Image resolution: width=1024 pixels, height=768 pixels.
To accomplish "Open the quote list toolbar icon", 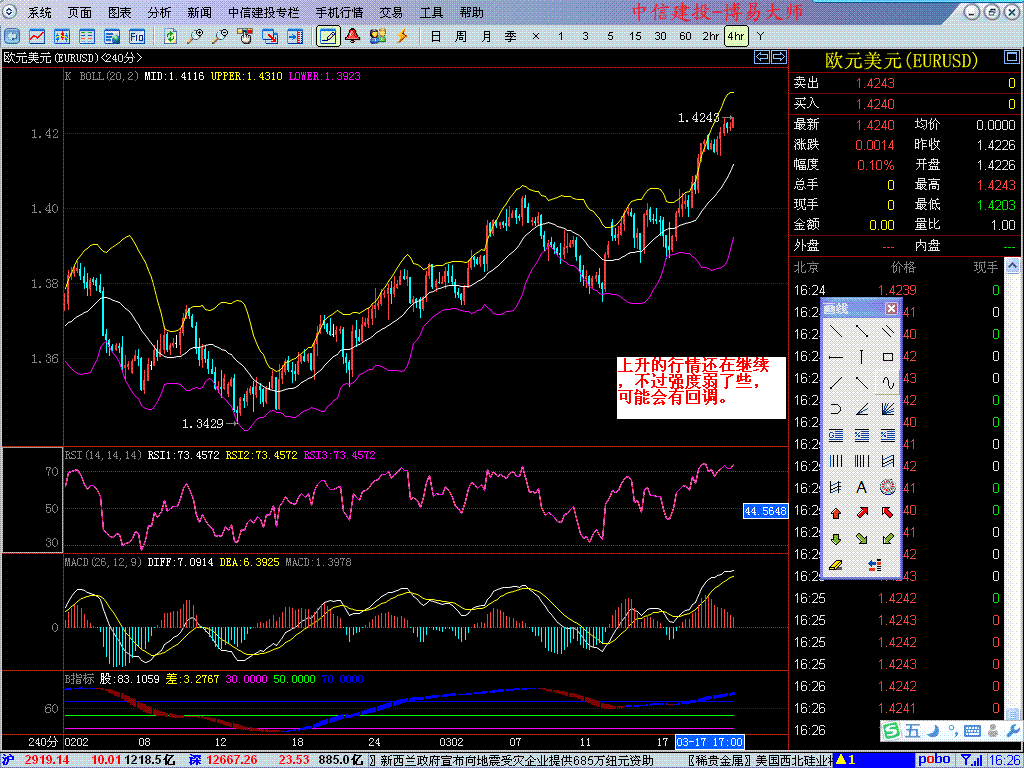I will 87,37.
